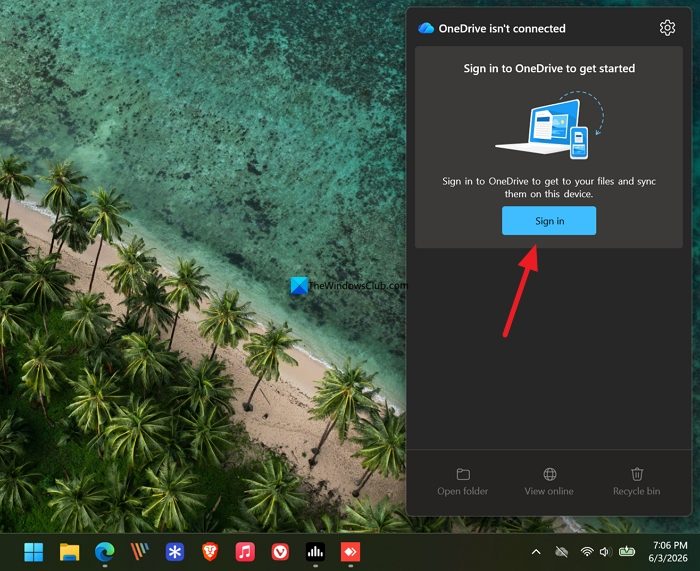The width and height of the screenshot is (700, 571).
Task: Open Microsoft Edge from the taskbar
Action: [x=104, y=552]
